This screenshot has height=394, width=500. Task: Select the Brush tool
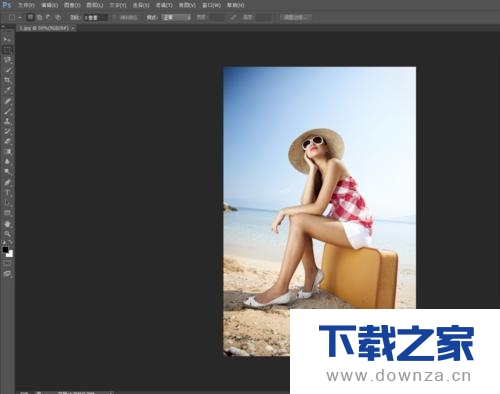point(7,111)
